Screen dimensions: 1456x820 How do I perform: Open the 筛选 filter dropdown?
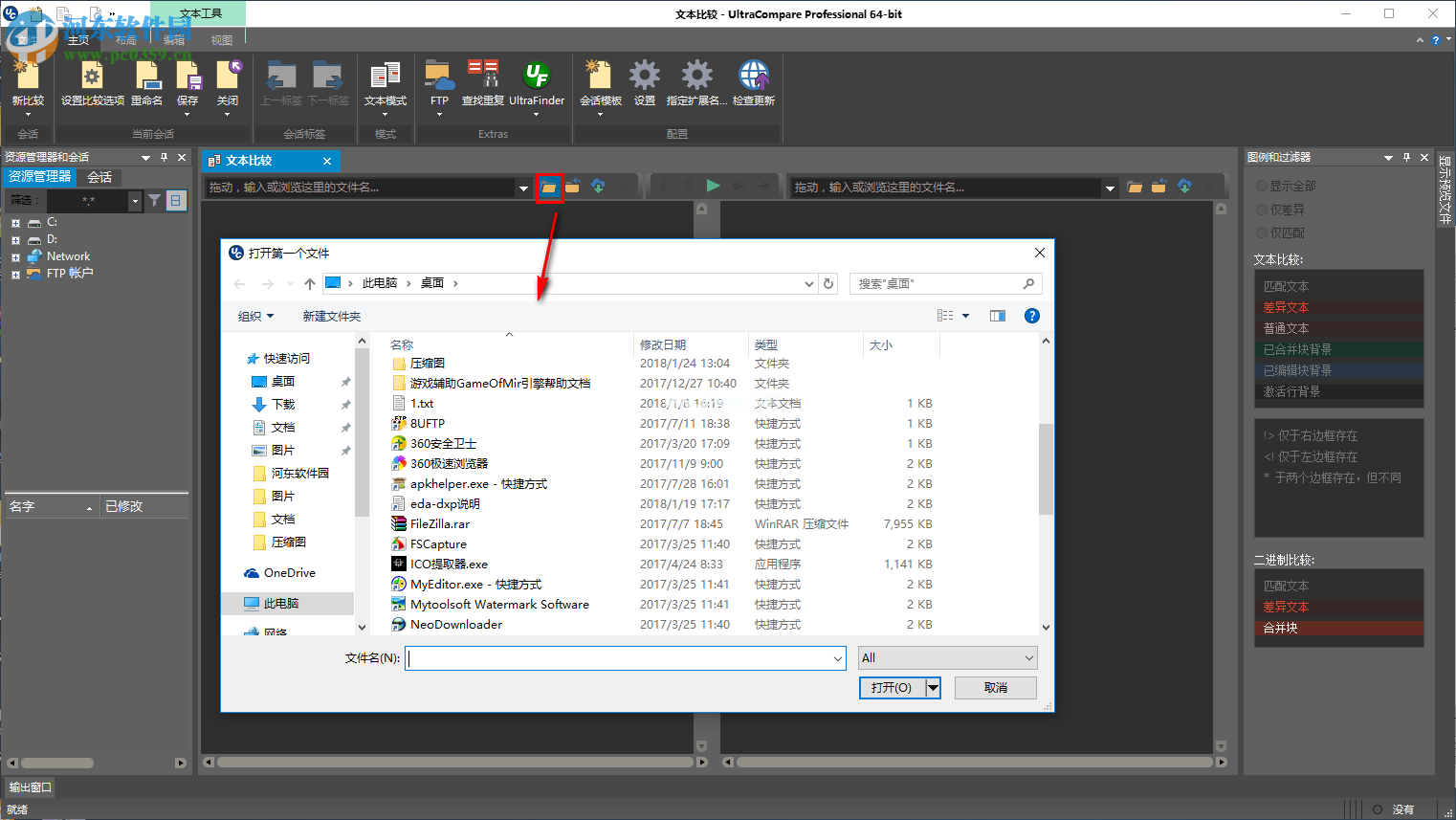(135, 201)
